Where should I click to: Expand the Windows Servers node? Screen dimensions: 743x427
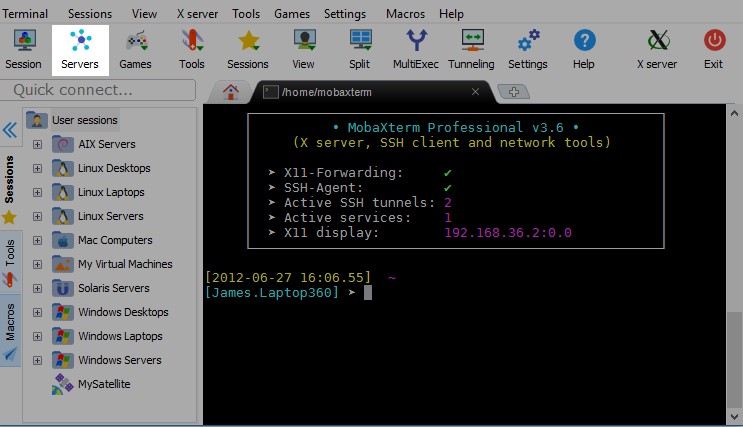(37, 360)
